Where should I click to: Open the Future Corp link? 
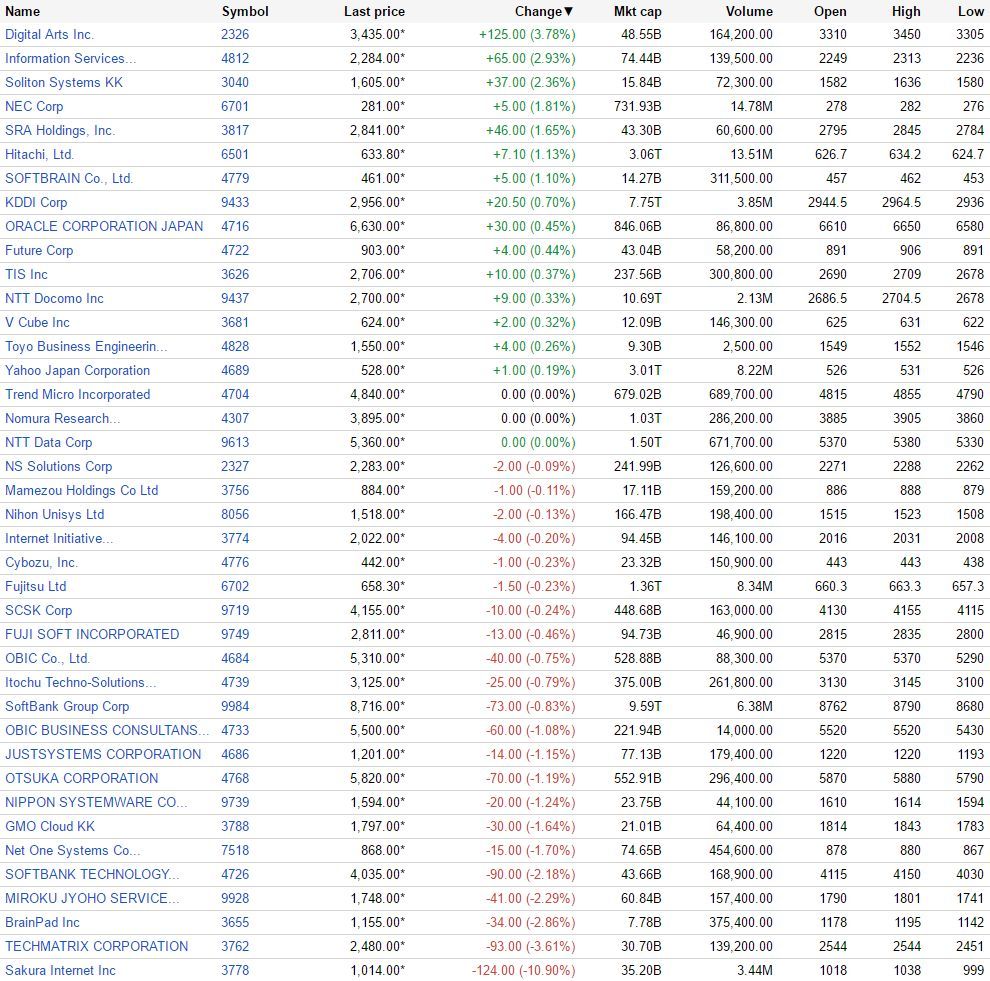(39, 250)
